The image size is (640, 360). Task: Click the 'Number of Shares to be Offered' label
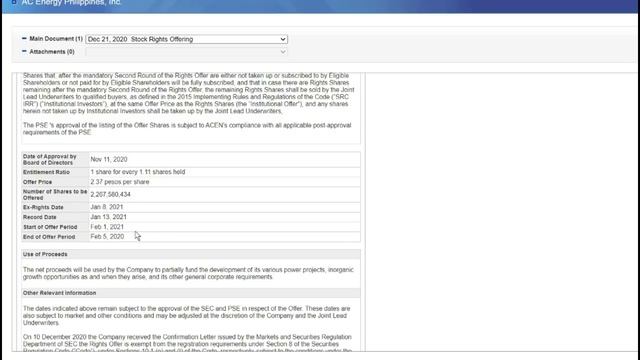55,195
